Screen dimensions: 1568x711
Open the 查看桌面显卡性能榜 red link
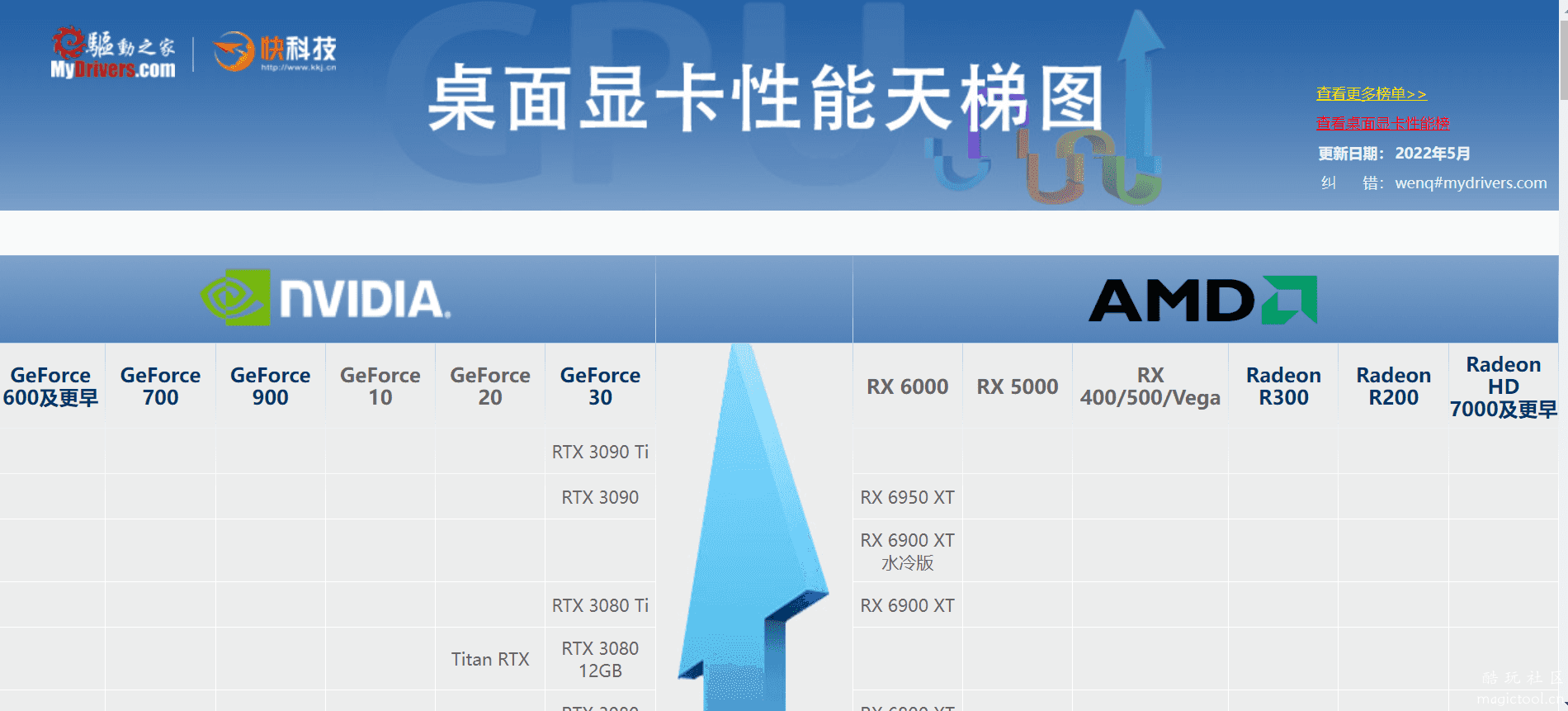coord(1382,123)
